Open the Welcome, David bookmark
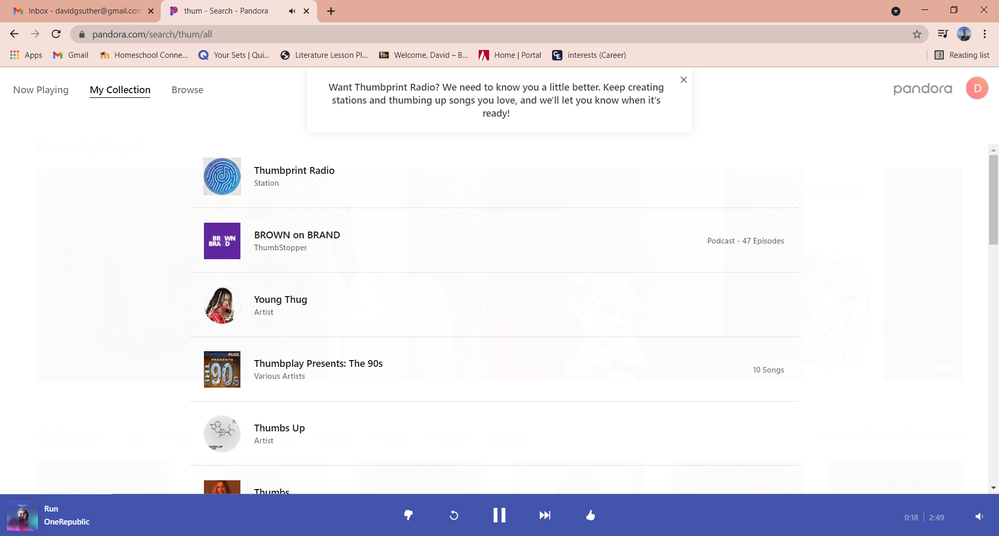Image resolution: width=999 pixels, height=536 pixels. 424,55
